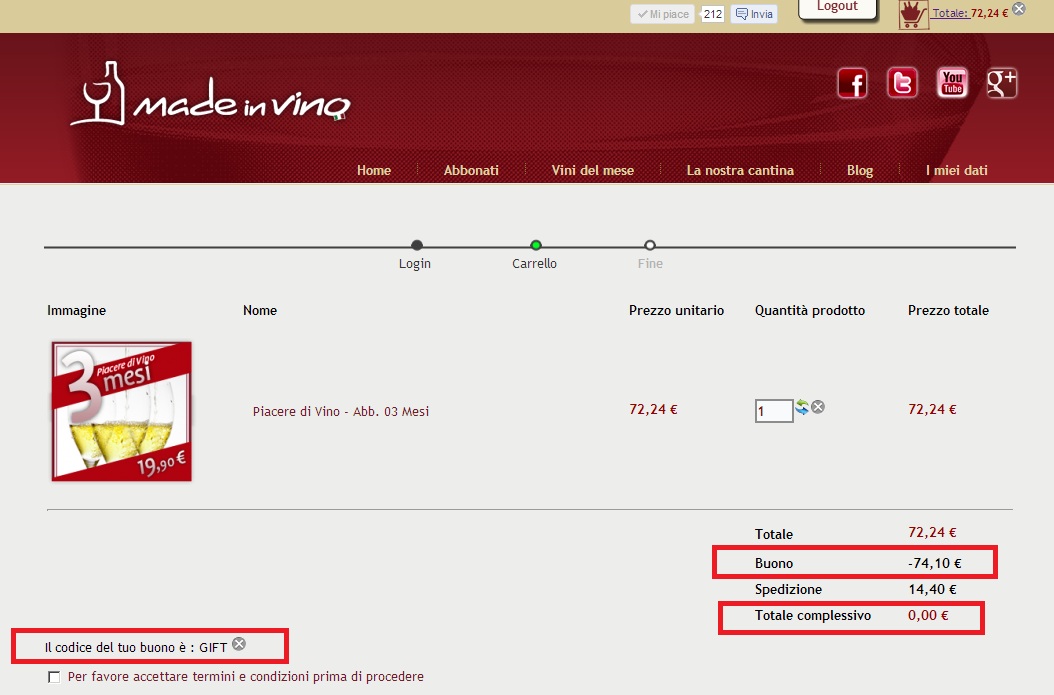Open I miei dati menu item

pyautogui.click(x=957, y=170)
